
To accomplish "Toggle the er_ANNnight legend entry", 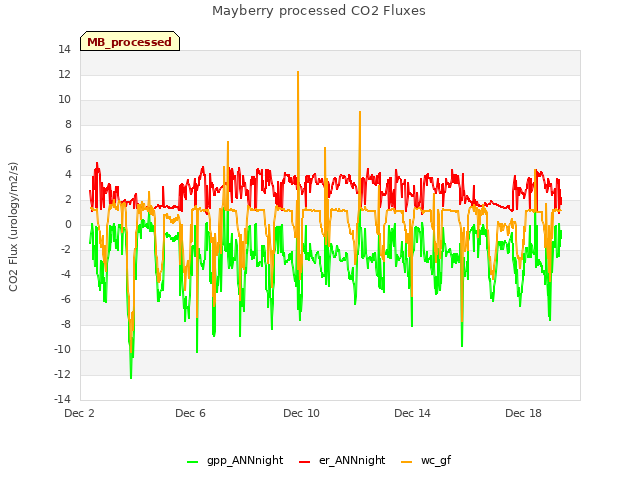I will pos(342,460).
